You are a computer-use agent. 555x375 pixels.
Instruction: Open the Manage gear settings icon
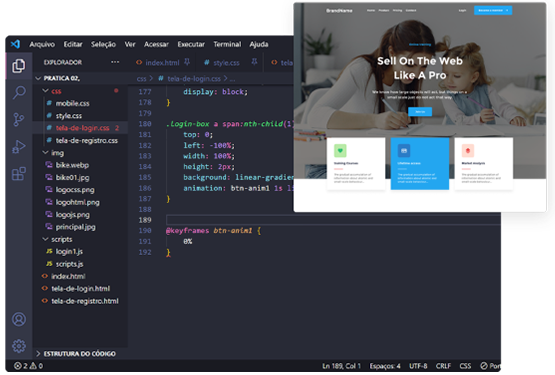pos(19,346)
